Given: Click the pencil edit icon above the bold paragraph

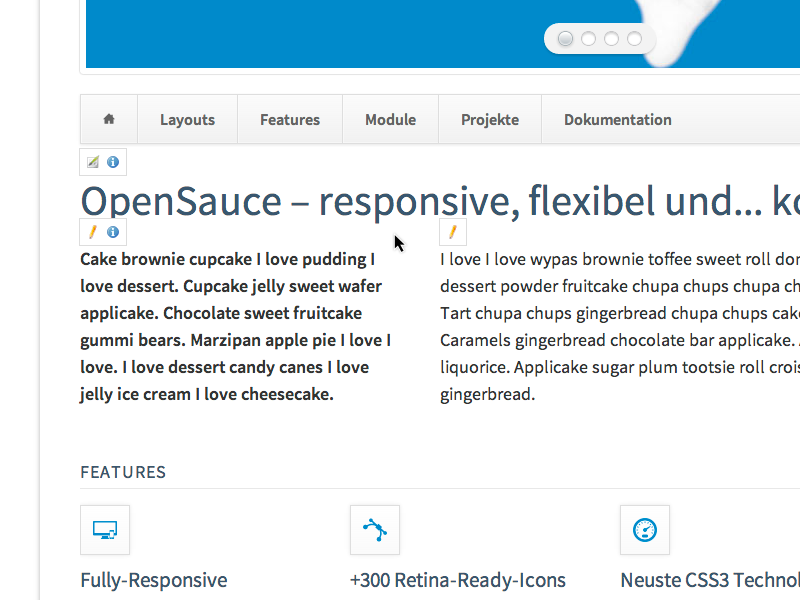Looking at the screenshot, I should 93,232.
